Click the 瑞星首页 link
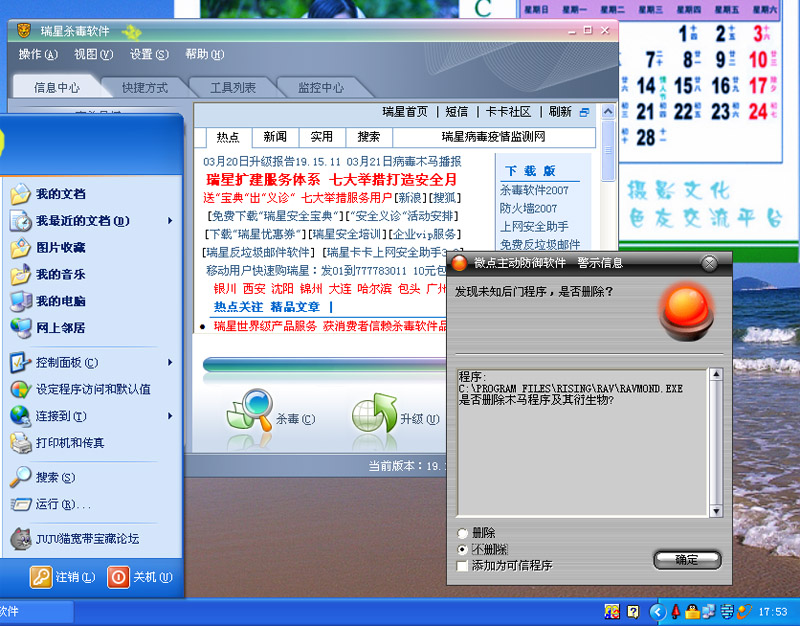The image size is (800, 626). coord(405,112)
